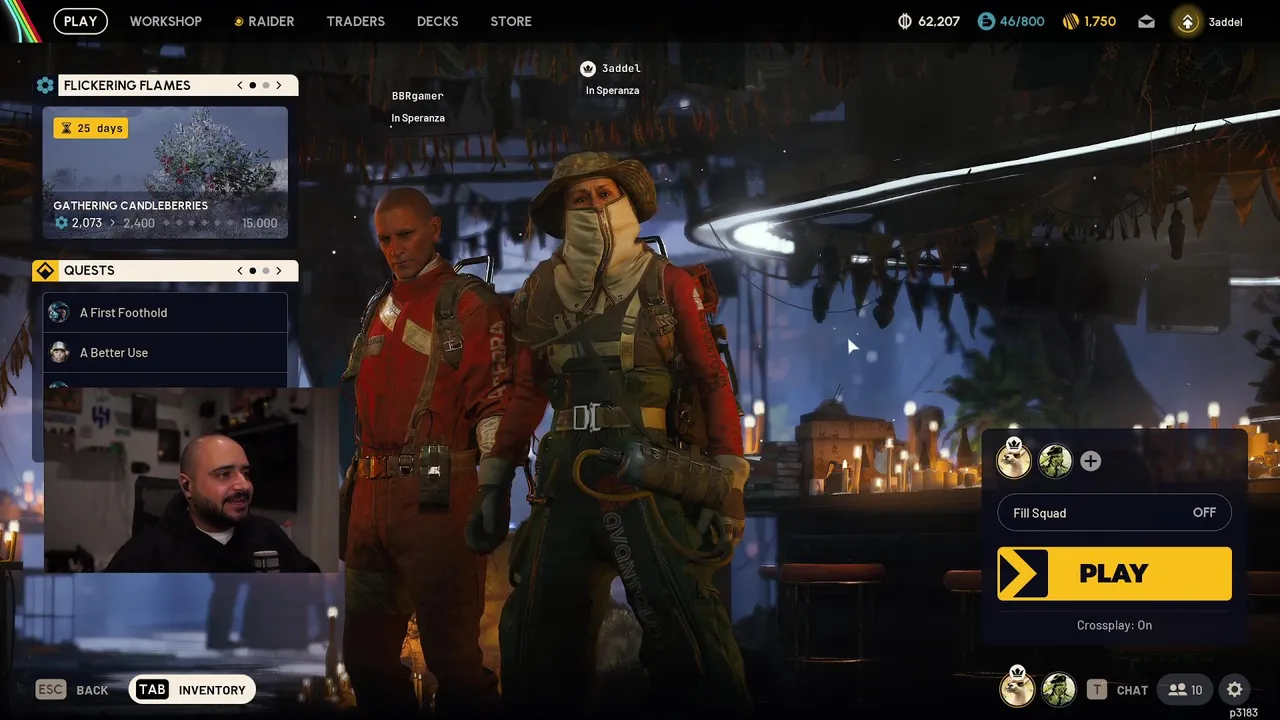Open the Gathering Candleberries event card
Viewport: 1280px width, 720px height.
165,173
